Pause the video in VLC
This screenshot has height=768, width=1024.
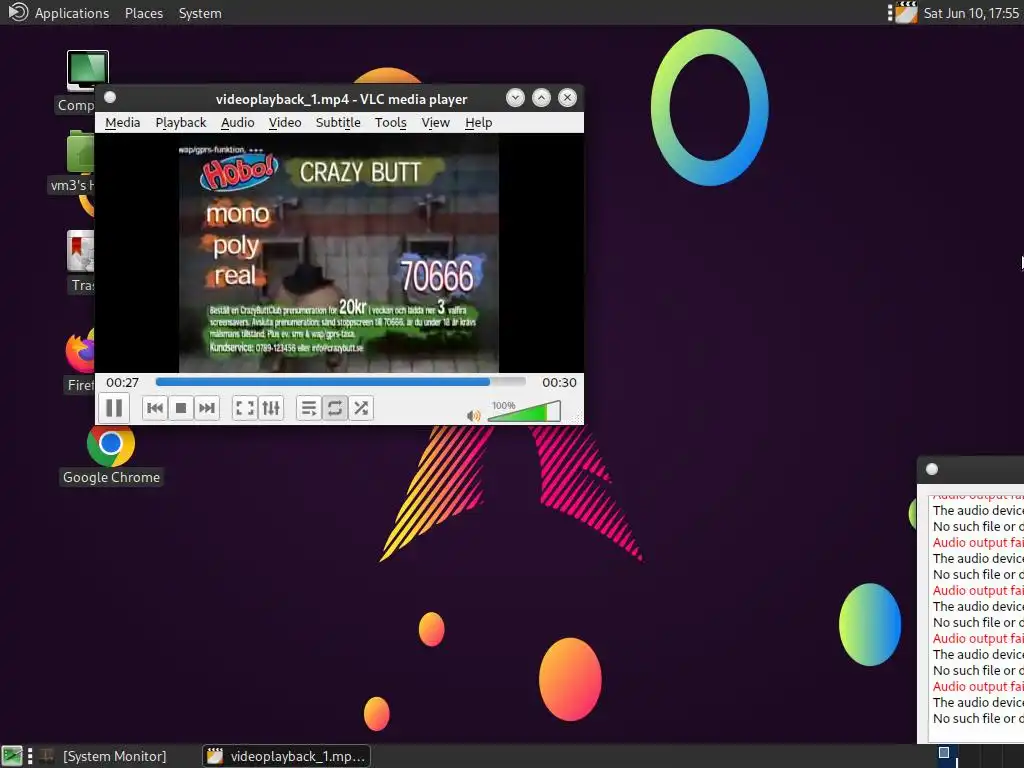point(114,408)
